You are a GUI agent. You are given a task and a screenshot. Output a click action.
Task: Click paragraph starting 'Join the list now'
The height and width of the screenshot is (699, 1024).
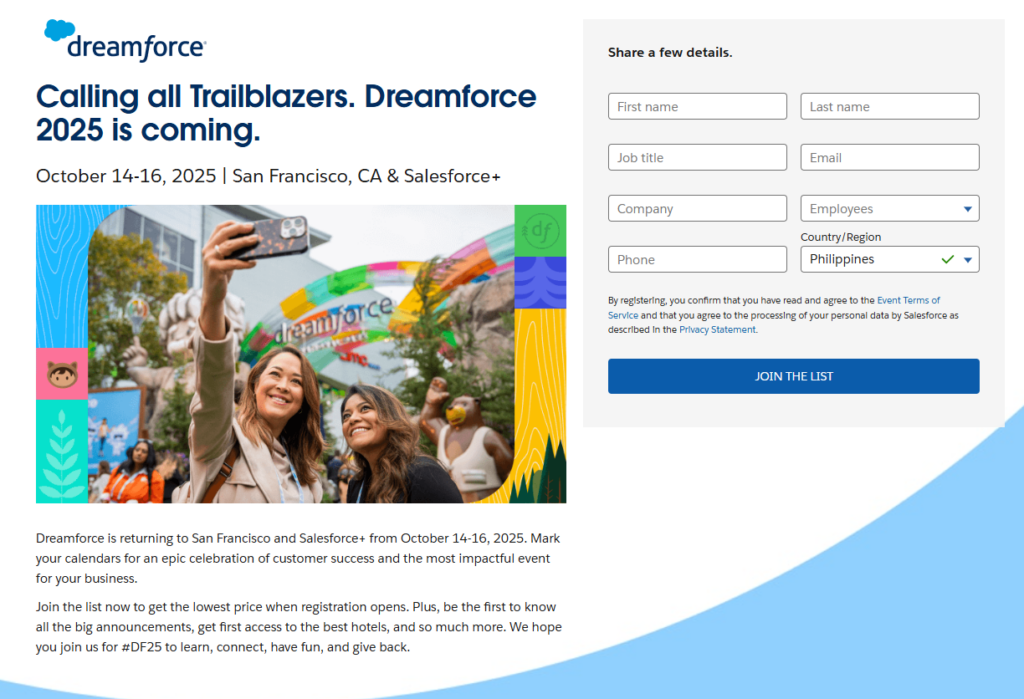pyautogui.click(x=298, y=627)
